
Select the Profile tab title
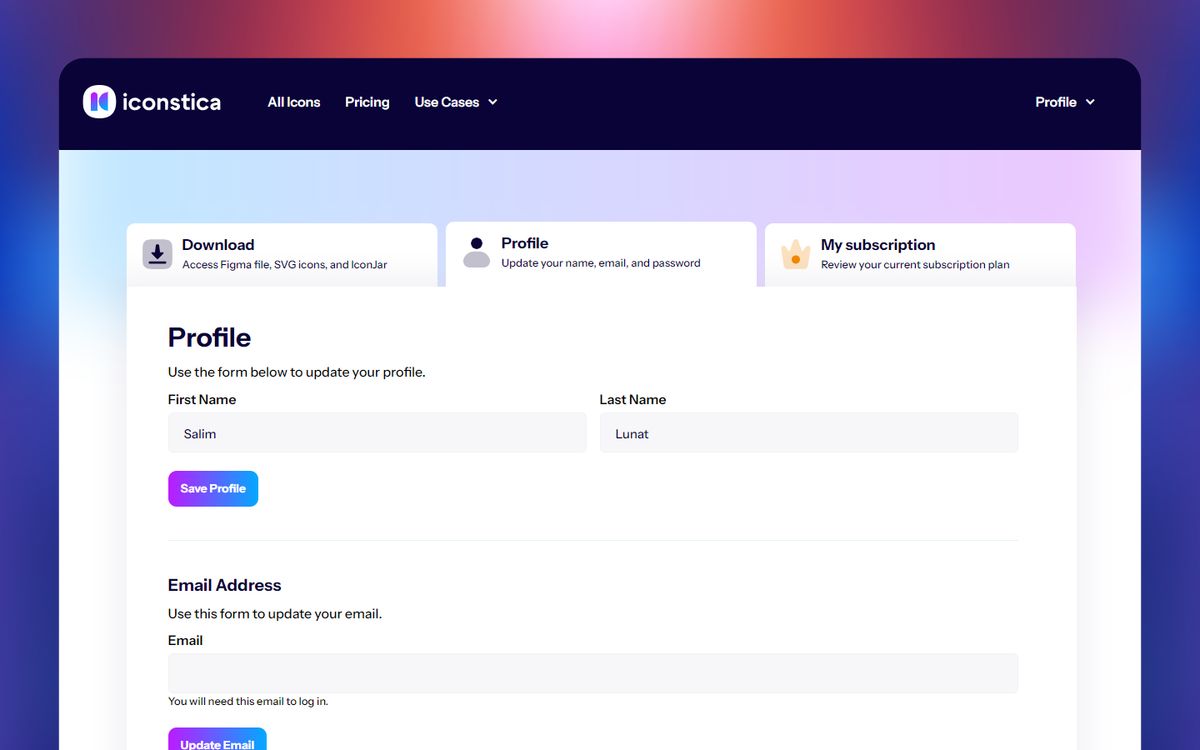[525, 243]
